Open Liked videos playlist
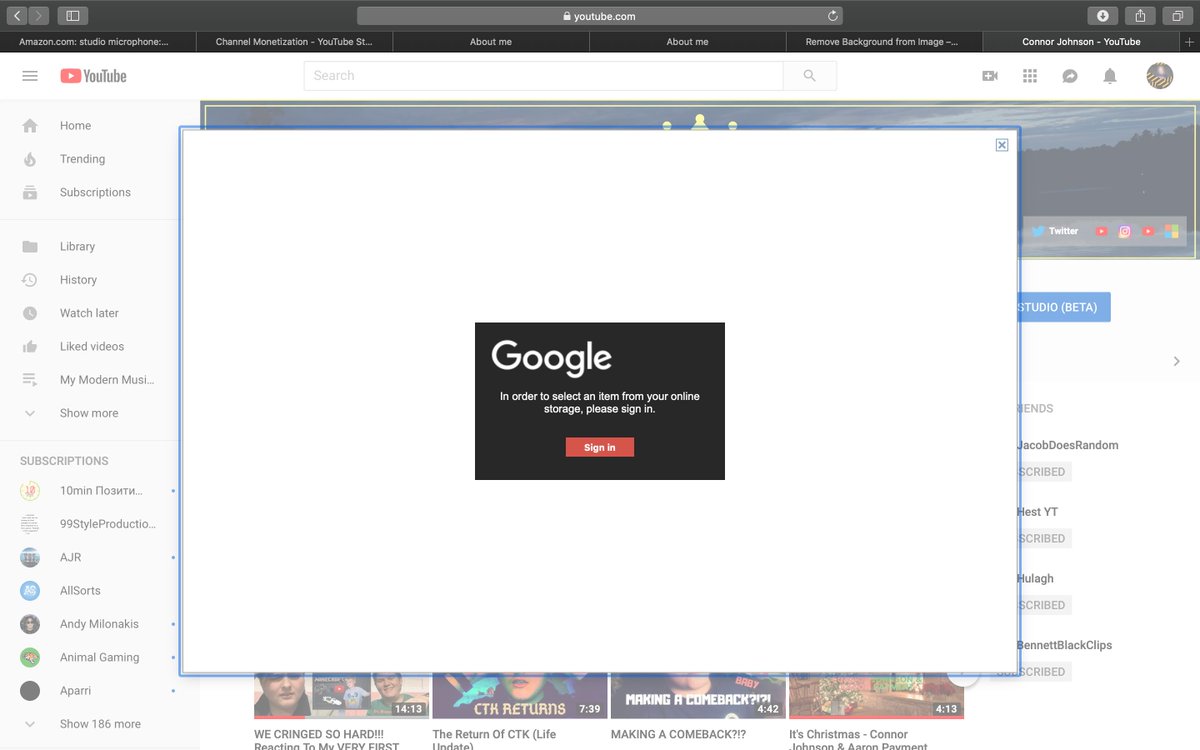Screen dimensions: 1200x750 point(90,346)
